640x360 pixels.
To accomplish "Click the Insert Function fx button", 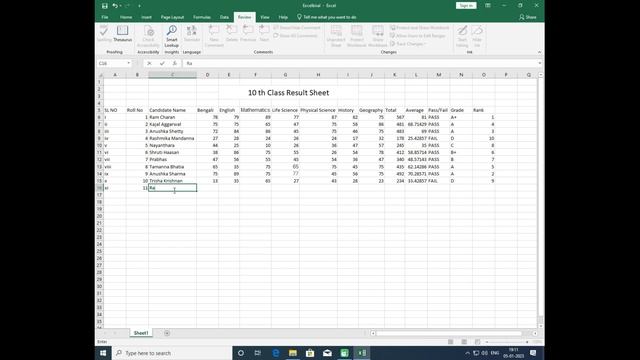I will (175, 63).
